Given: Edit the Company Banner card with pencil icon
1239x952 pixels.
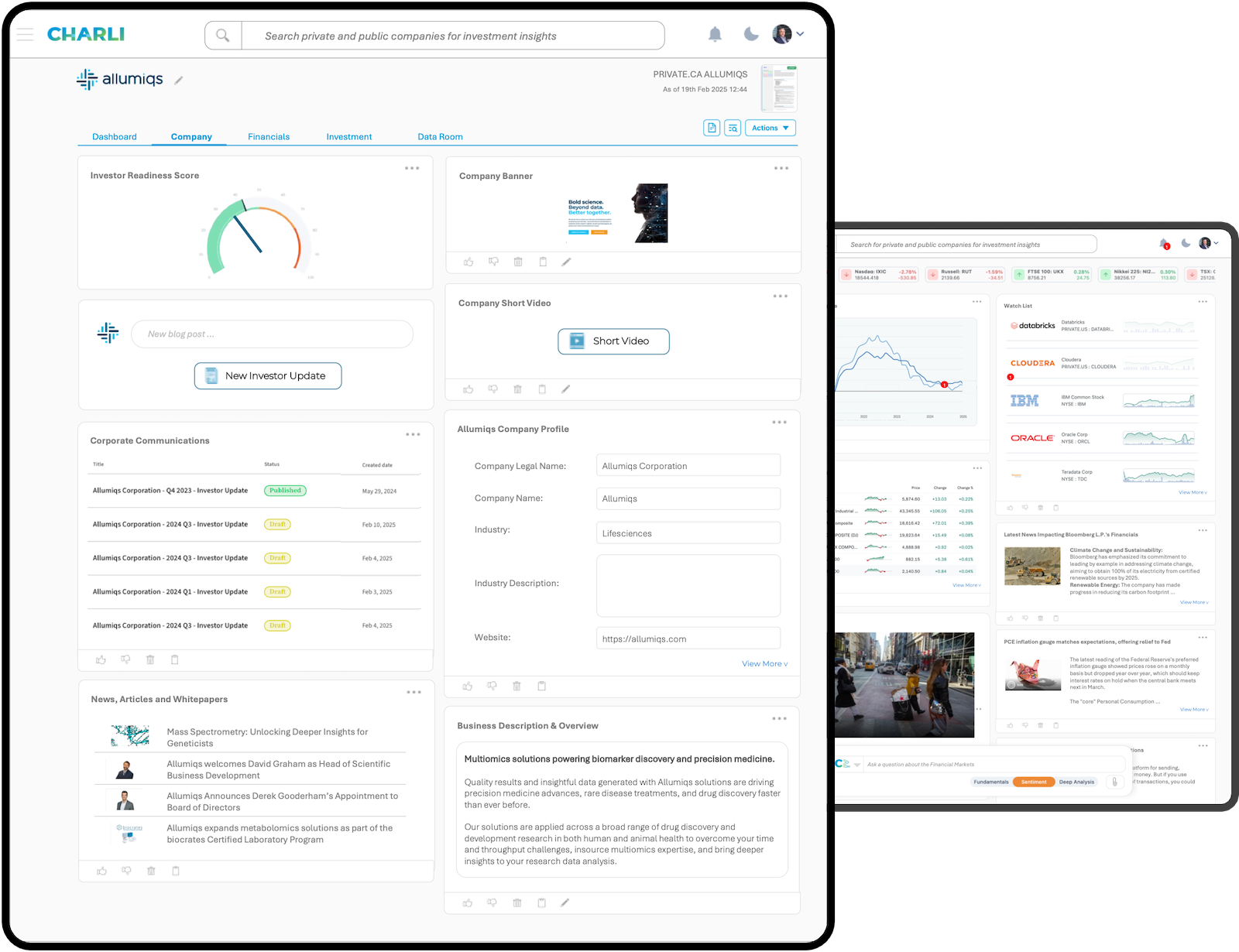Looking at the screenshot, I should pyautogui.click(x=566, y=262).
